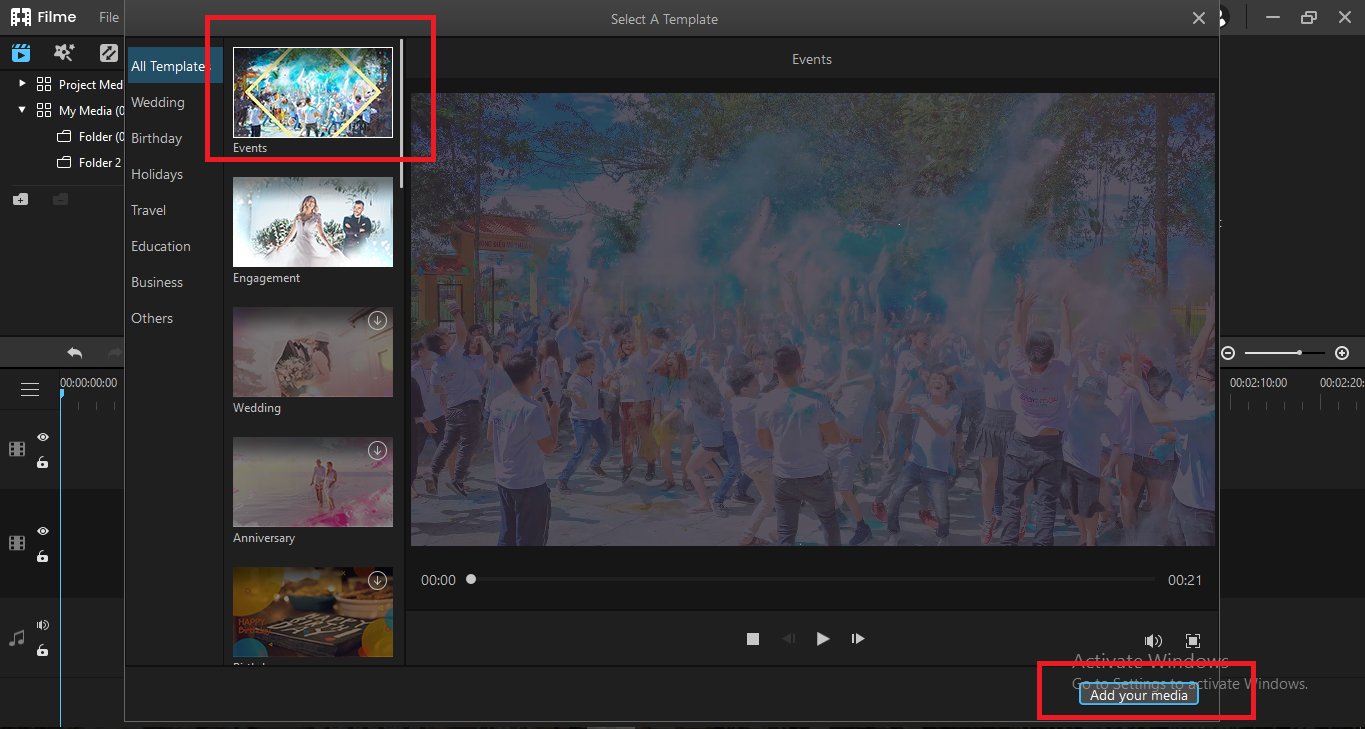This screenshot has height=729, width=1365.
Task: Click the fullscreen preview icon
Action: click(1192, 640)
